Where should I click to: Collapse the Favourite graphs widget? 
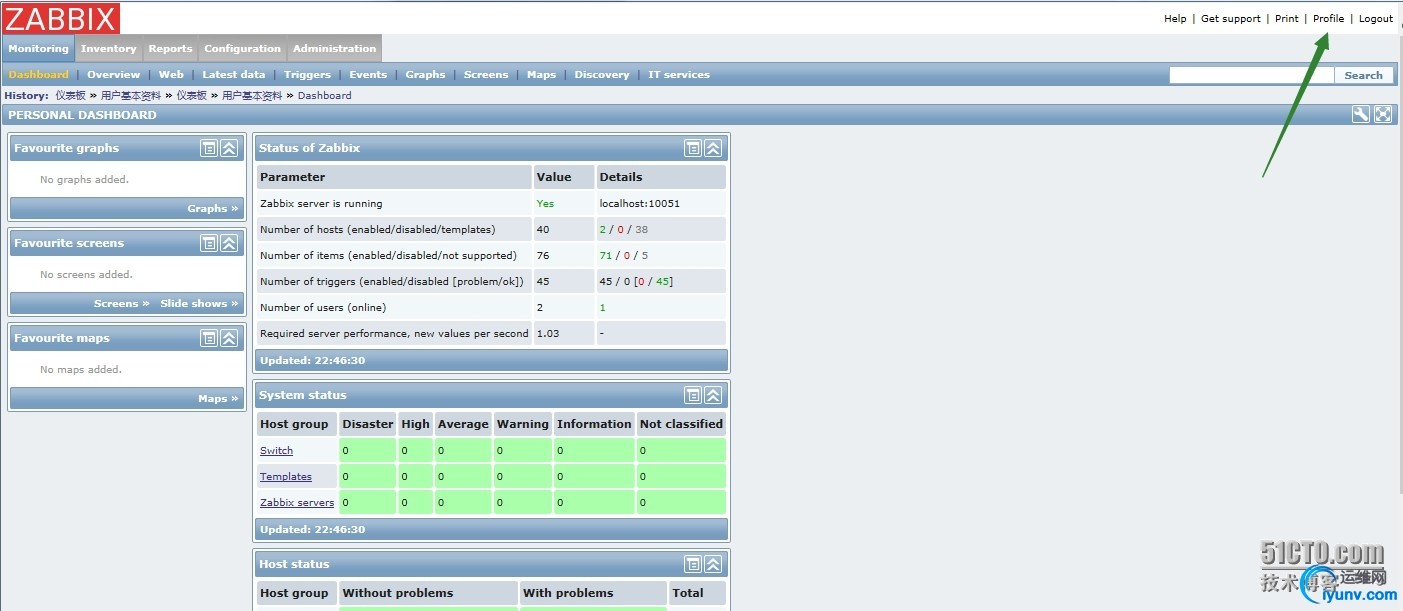pyautogui.click(x=229, y=148)
